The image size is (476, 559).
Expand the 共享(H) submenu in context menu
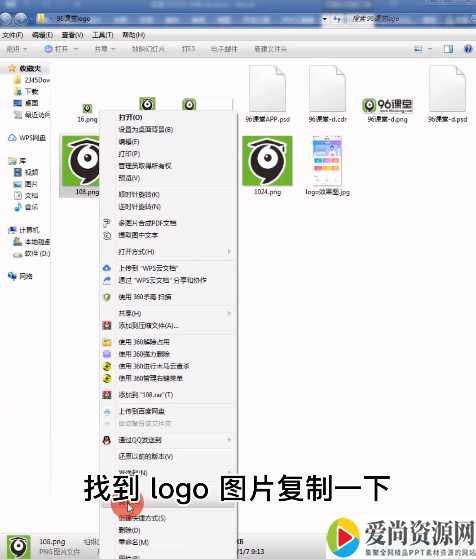(x=167, y=313)
